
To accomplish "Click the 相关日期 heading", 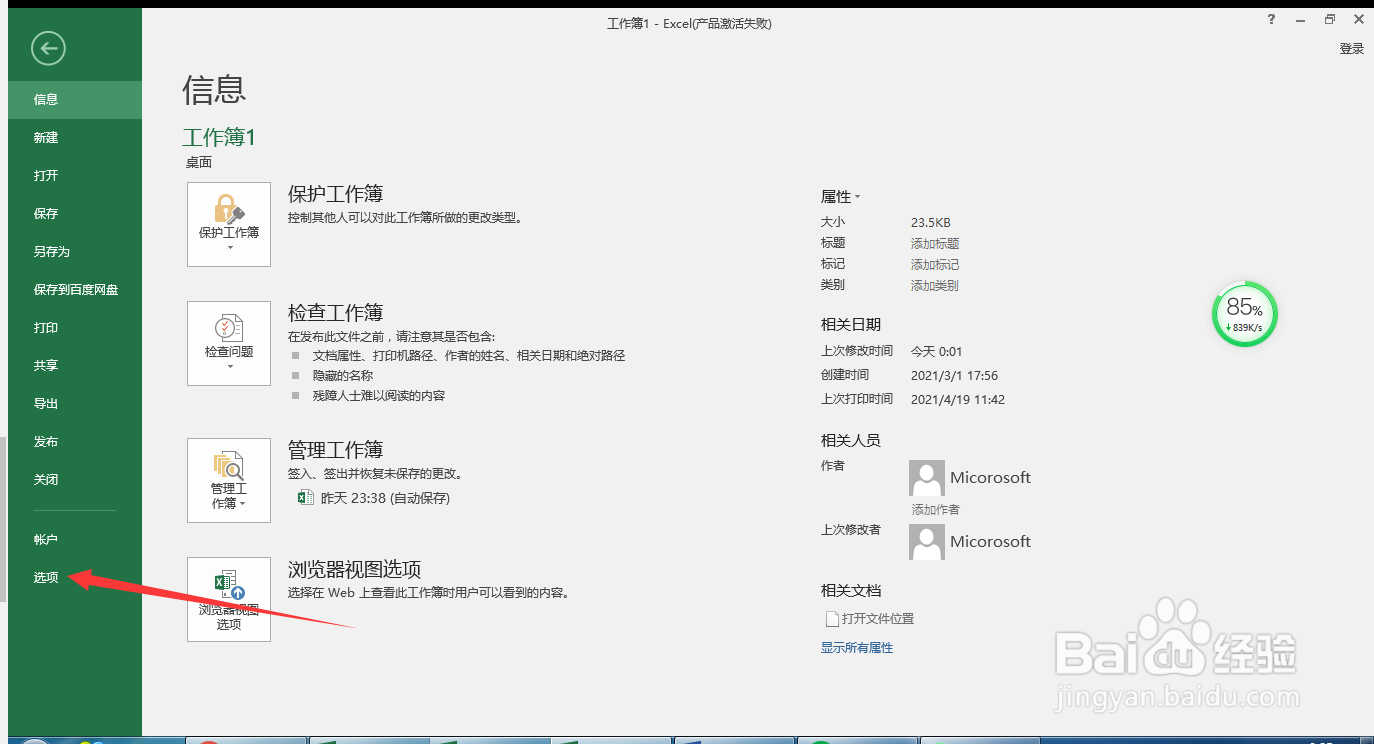I will pyautogui.click(x=851, y=324).
